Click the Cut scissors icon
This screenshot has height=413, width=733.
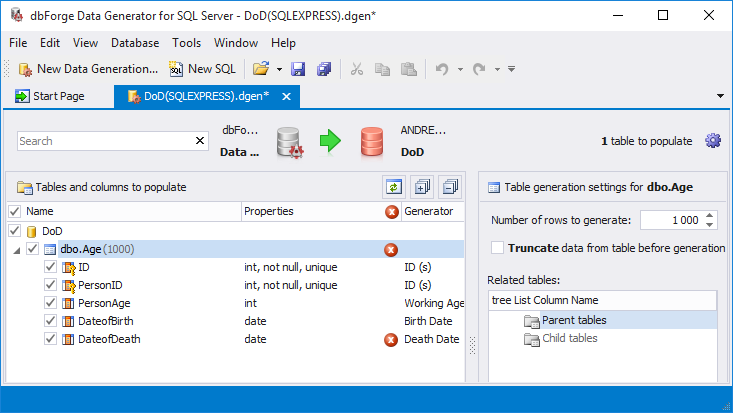tap(357, 69)
